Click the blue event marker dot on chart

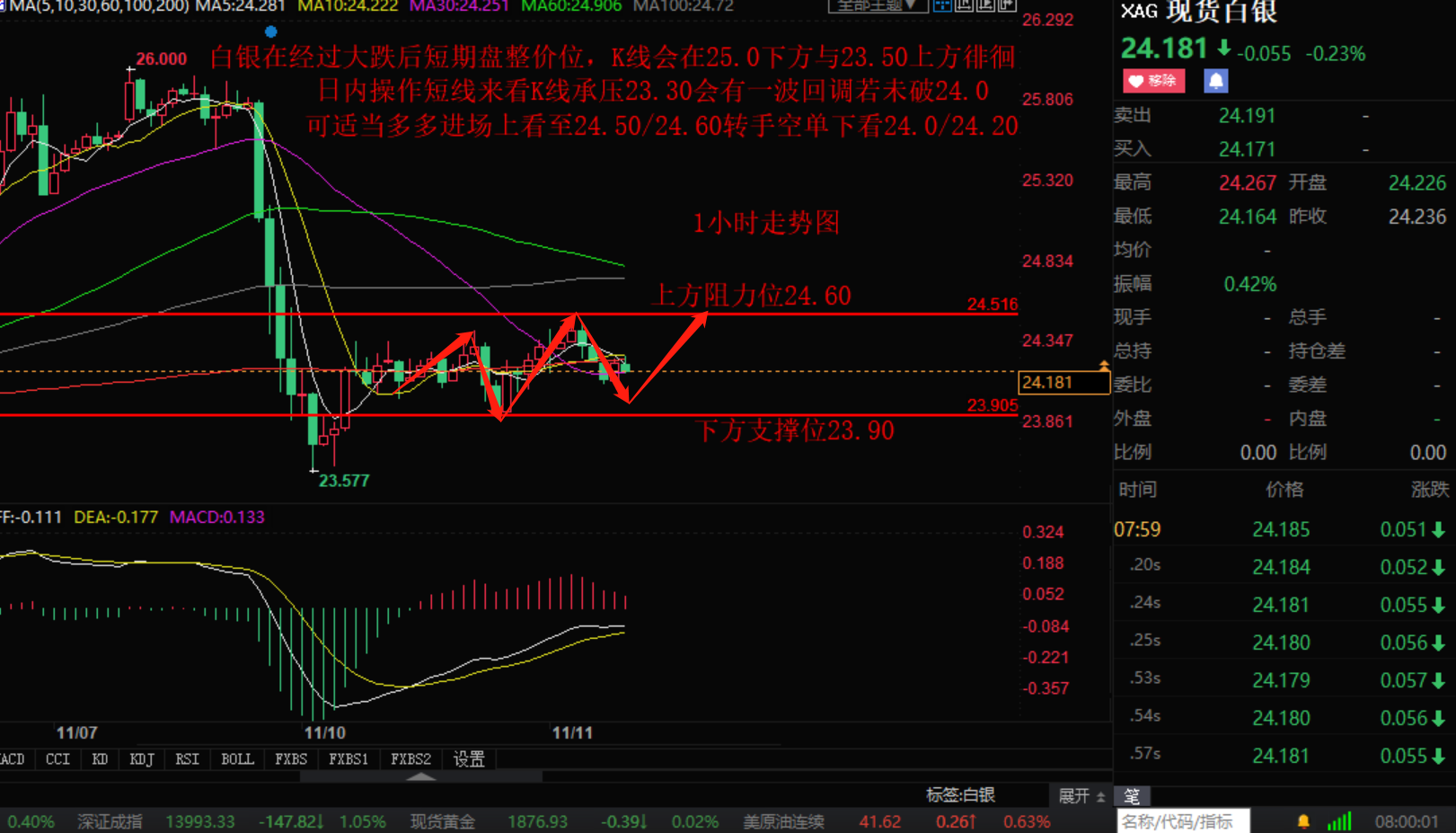coord(270,31)
